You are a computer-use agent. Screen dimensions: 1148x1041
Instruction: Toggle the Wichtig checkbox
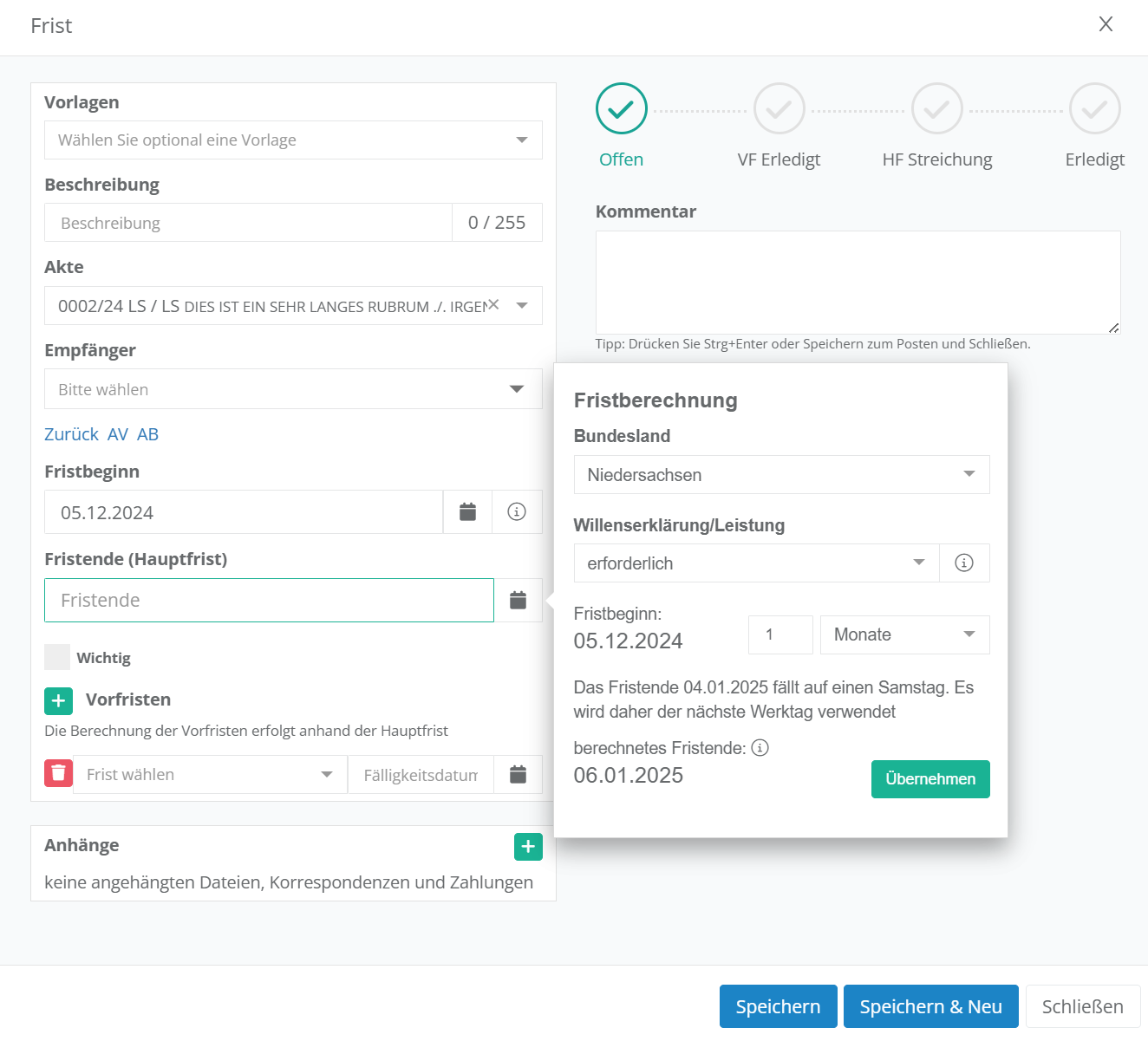57,657
